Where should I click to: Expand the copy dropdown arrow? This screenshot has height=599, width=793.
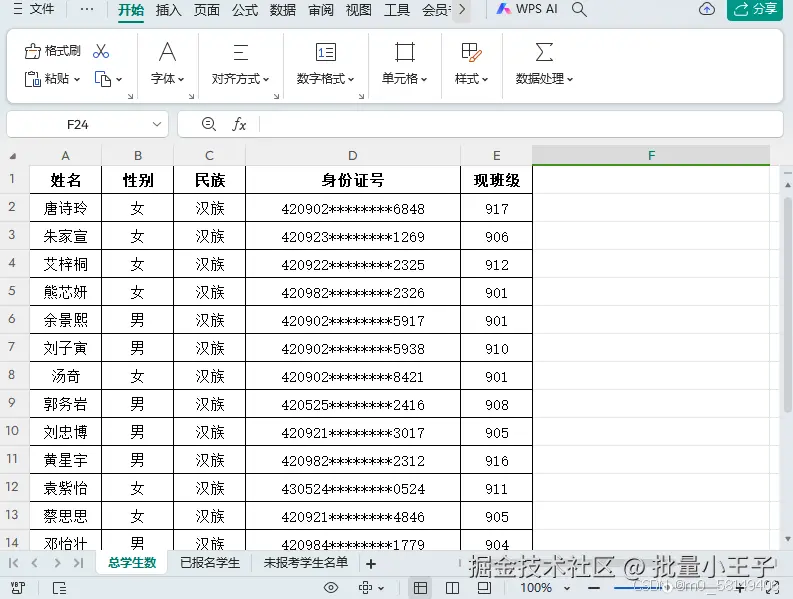click(x=119, y=79)
